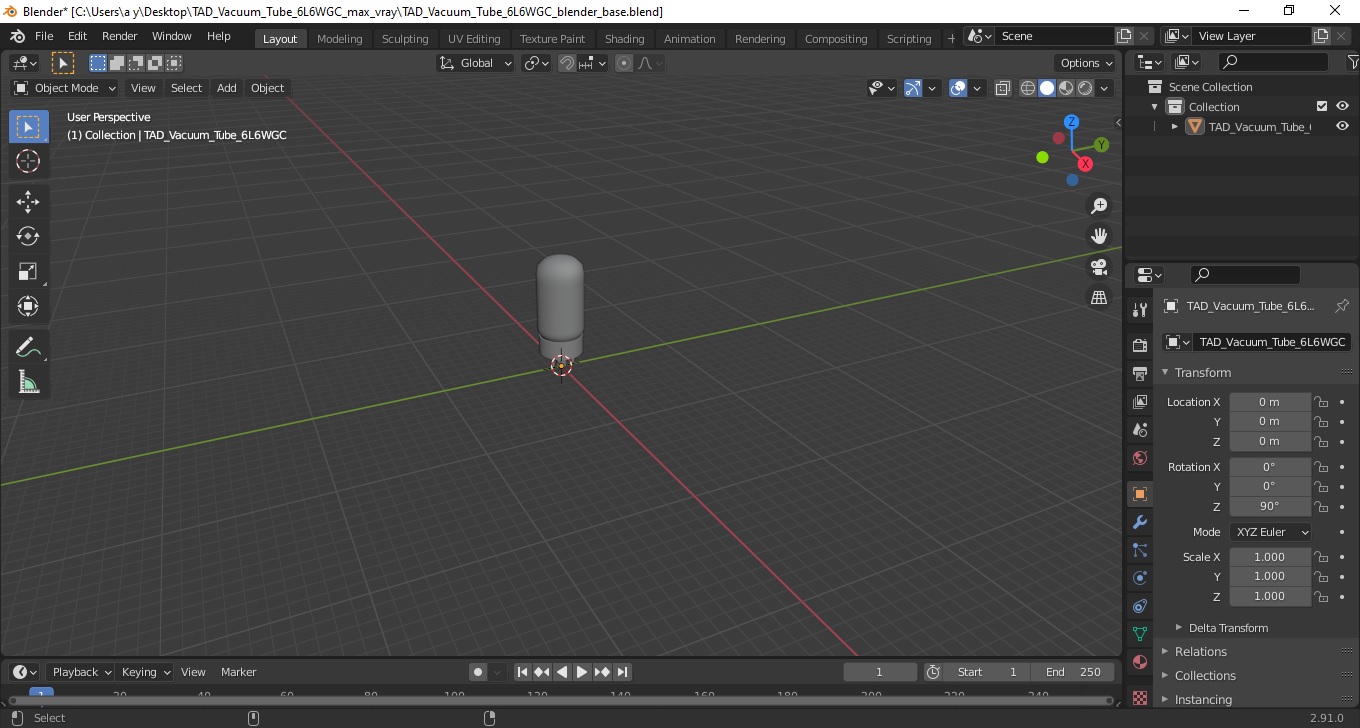The height and width of the screenshot is (728, 1360).
Task: Toggle Collection exclude checkbox in outliner
Action: coord(1322,106)
